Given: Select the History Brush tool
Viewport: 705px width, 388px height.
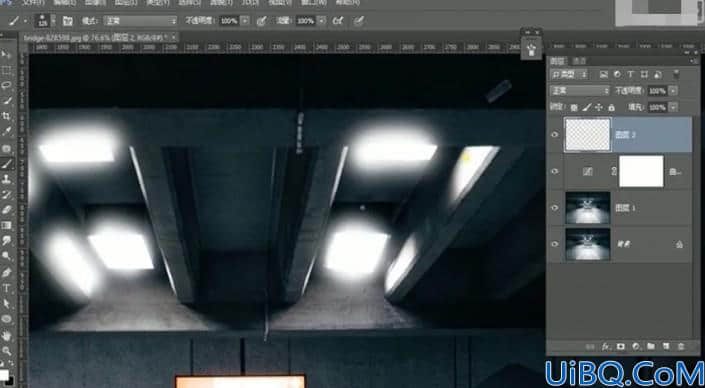Looking at the screenshot, I should point(6,194).
